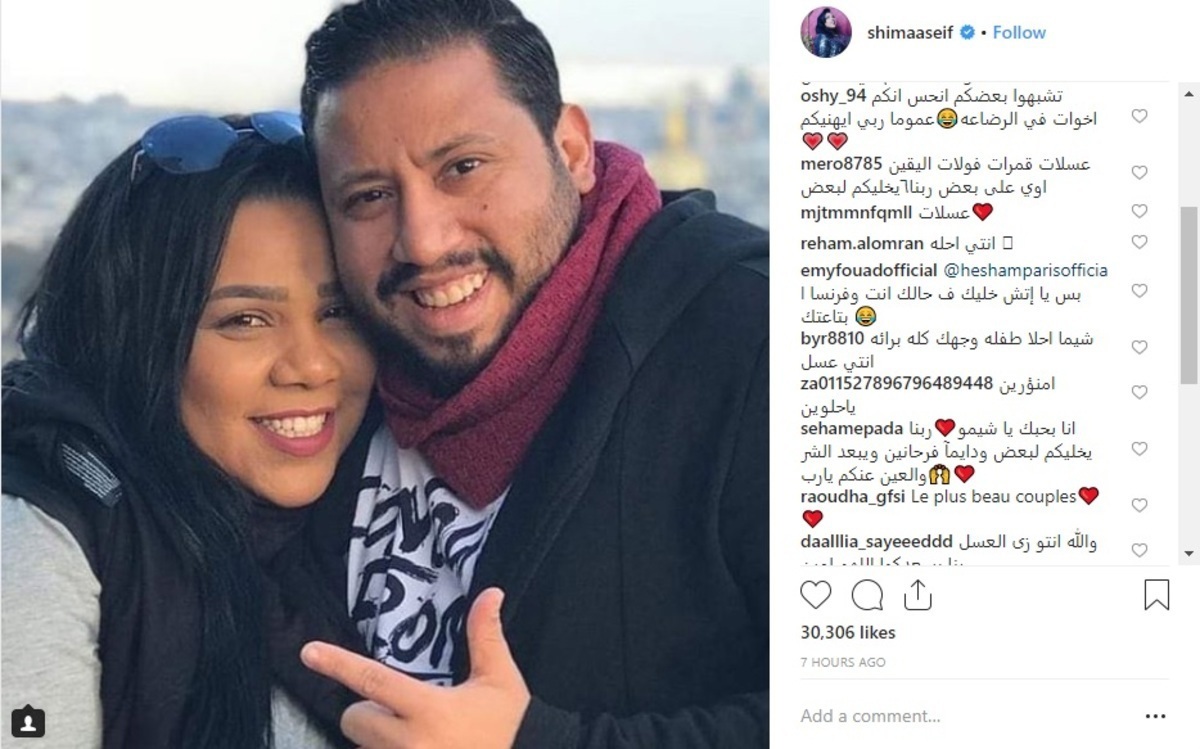Image resolution: width=1200 pixels, height=749 pixels.
Task: Click the tagged people icon on photo
Action: point(28,721)
